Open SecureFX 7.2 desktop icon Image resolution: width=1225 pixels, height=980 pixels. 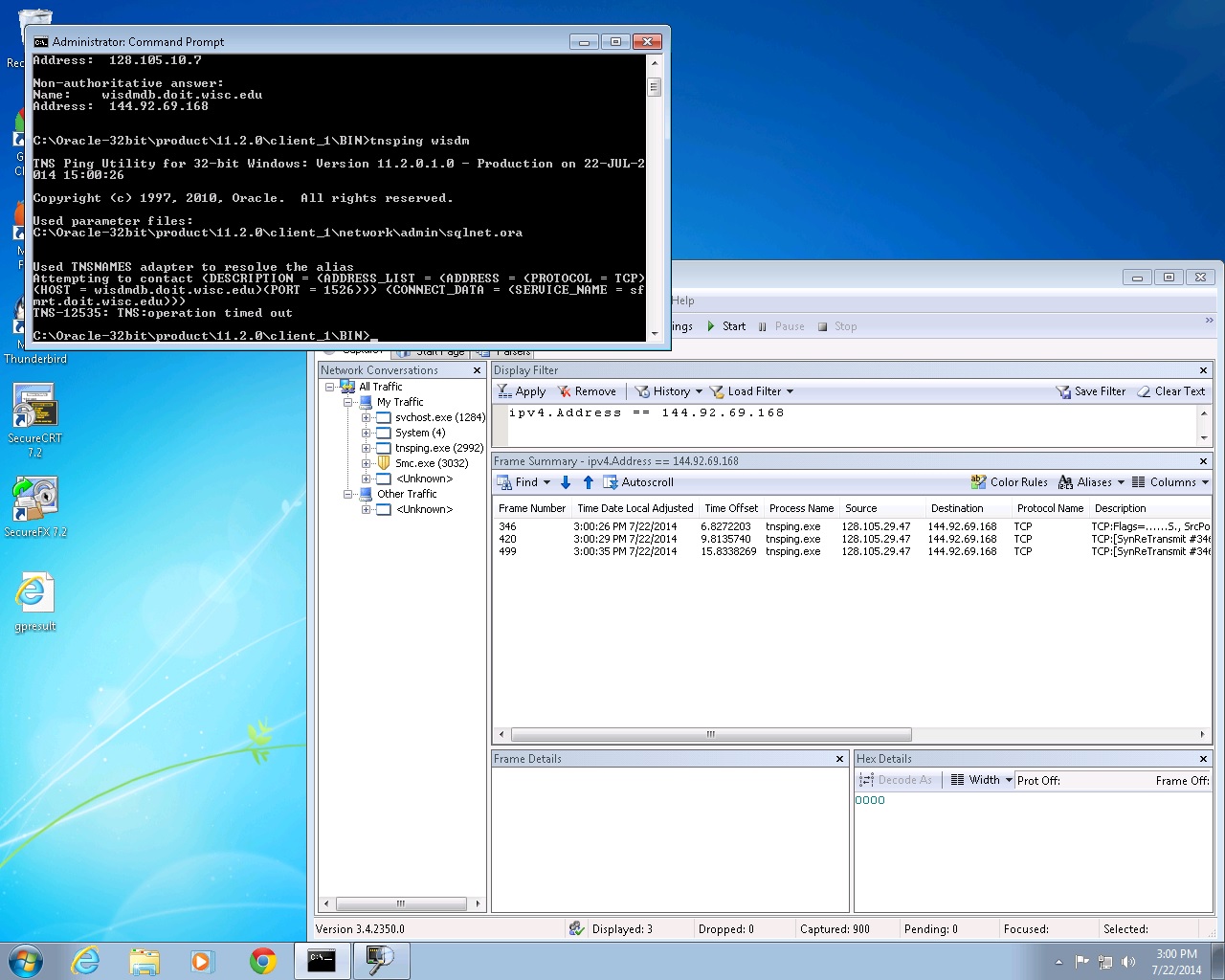34,507
